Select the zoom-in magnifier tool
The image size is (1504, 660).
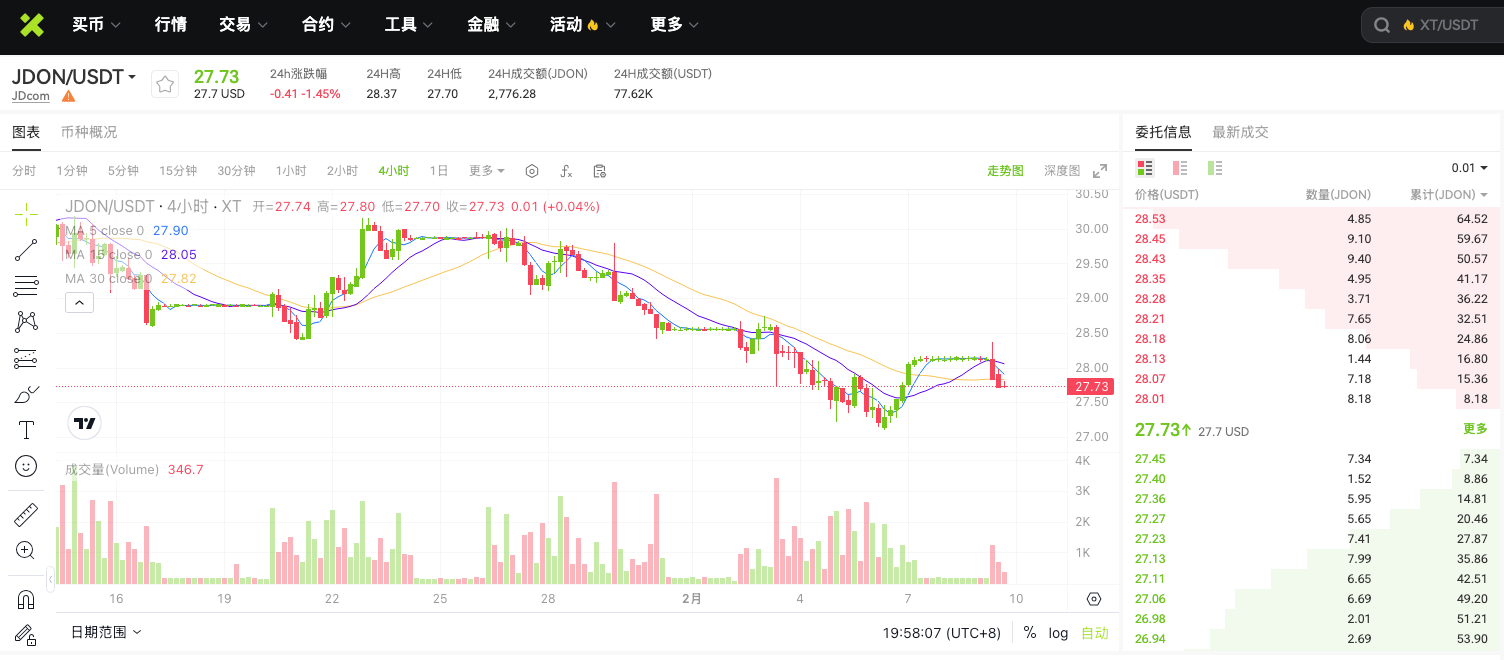tap(25, 549)
